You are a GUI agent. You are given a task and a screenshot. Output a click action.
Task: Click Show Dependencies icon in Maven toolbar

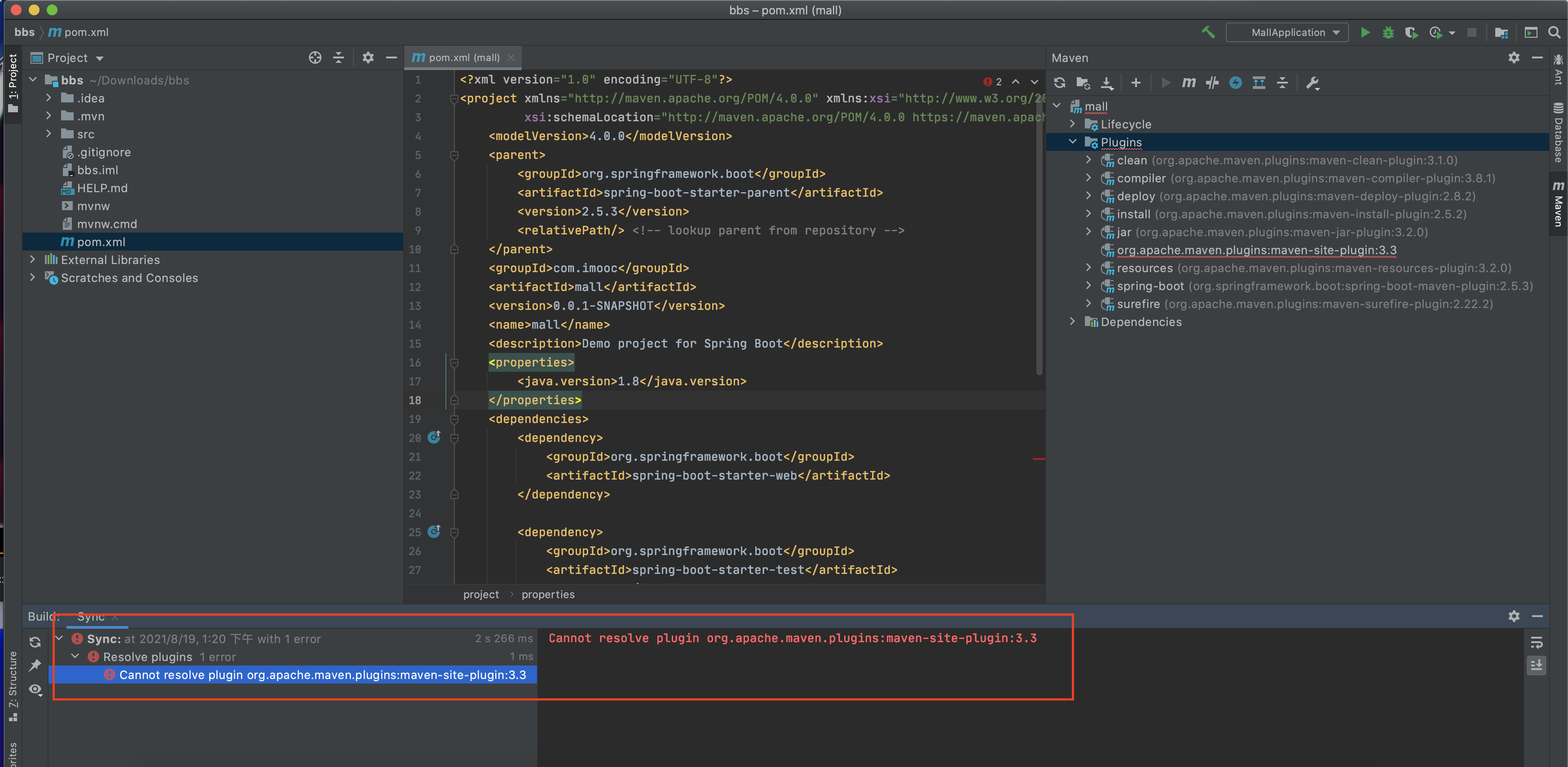click(x=1259, y=83)
